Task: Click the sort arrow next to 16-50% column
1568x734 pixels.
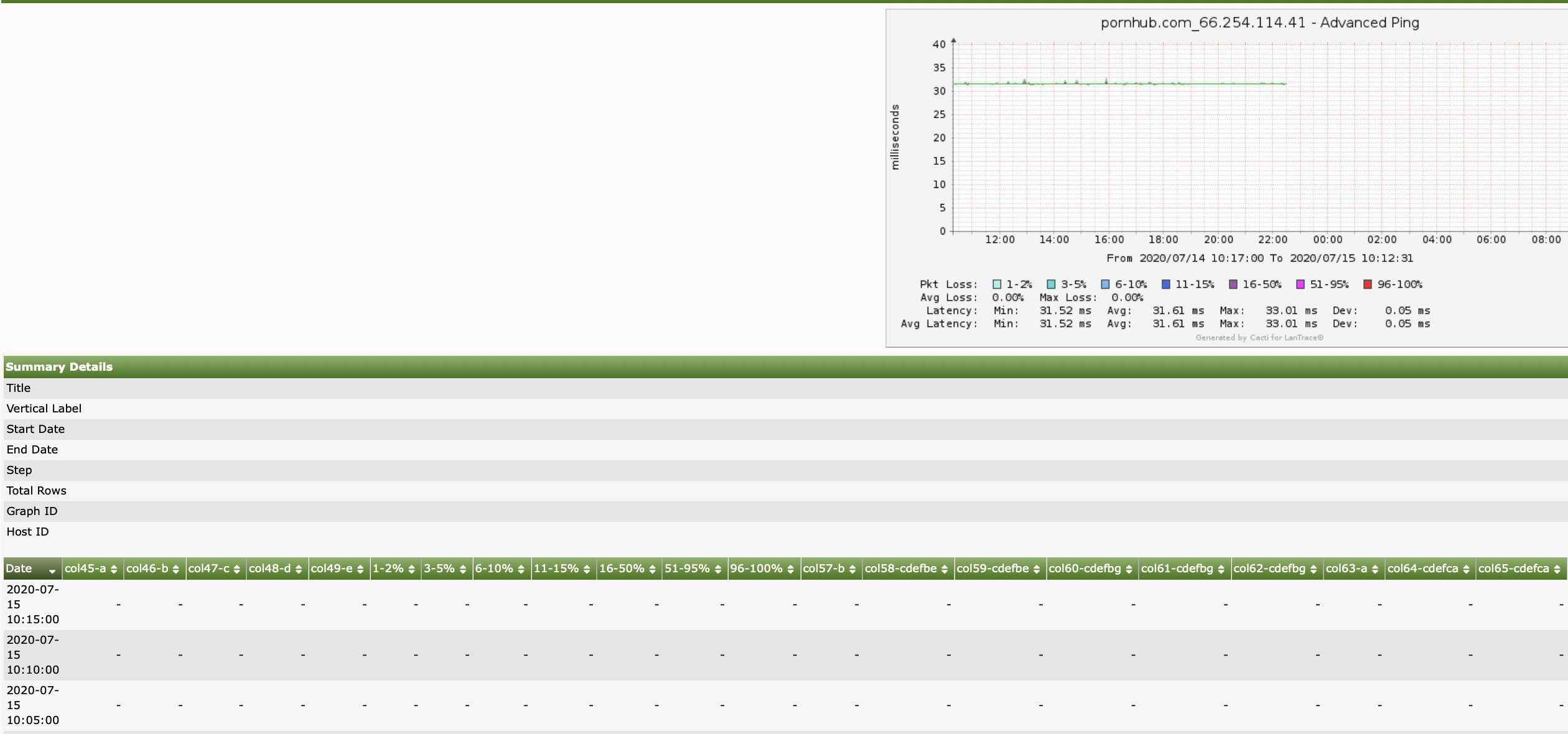Action: coord(651,568)
